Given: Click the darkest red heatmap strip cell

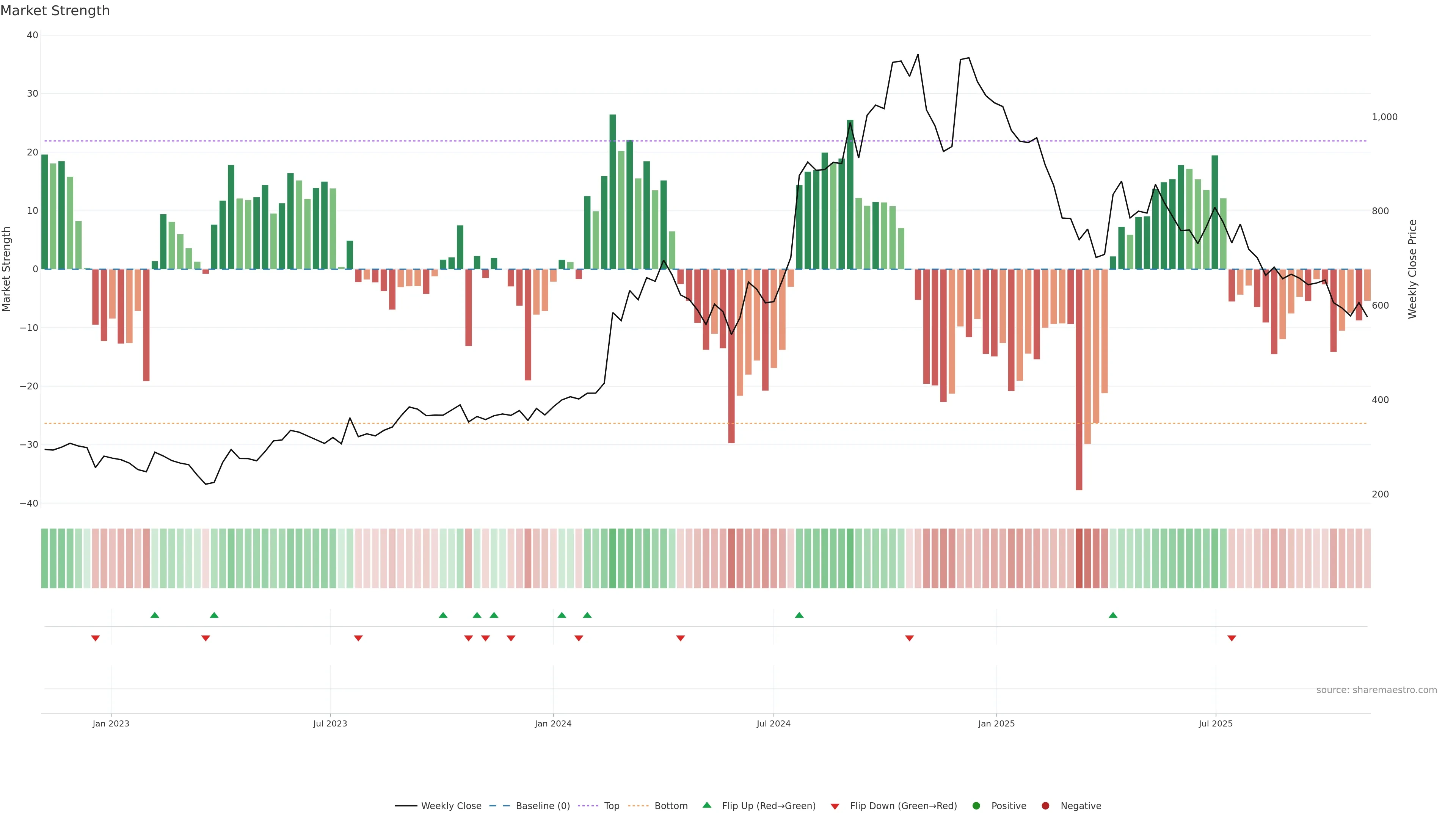Looking at the screenshot, I should (1079, 559).
